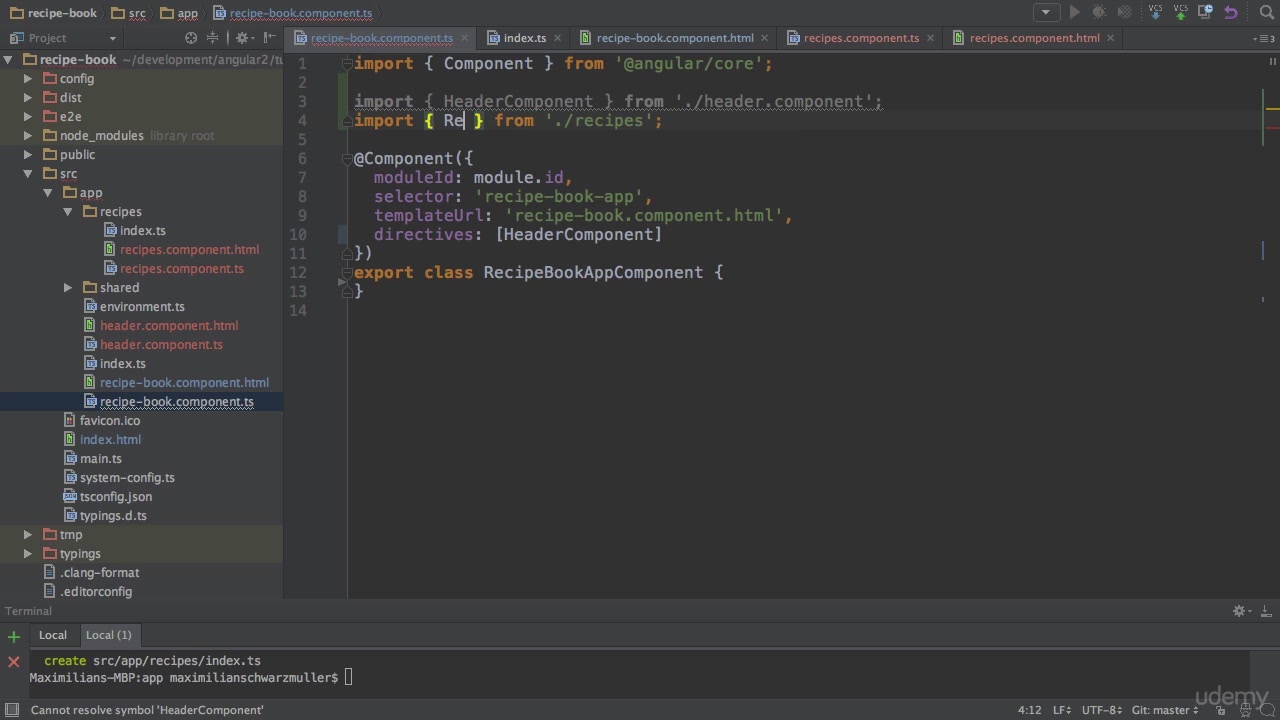Open recipes/index.ts in project tree
1280x720 pixels.
[142, 231]
